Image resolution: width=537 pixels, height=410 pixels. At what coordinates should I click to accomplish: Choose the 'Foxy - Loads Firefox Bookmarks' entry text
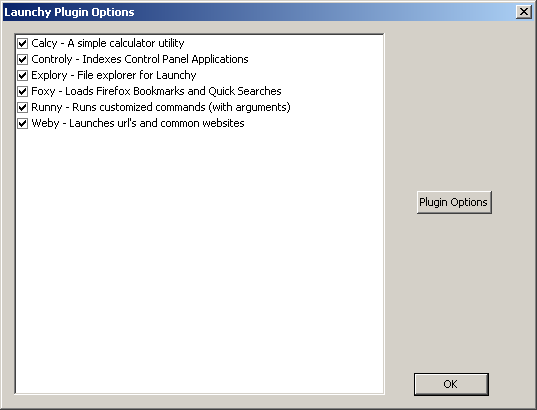(x=156, y=91)
